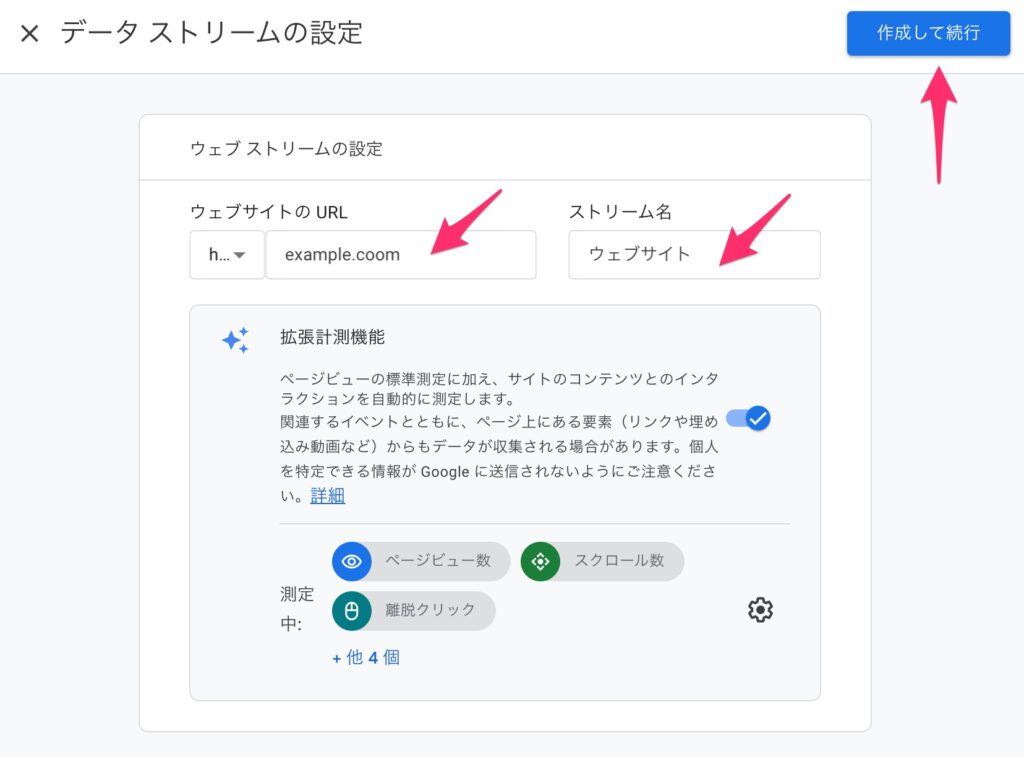Click the blue eye page view icon
Screen dimensions: 1024x757
coord(352,562)
